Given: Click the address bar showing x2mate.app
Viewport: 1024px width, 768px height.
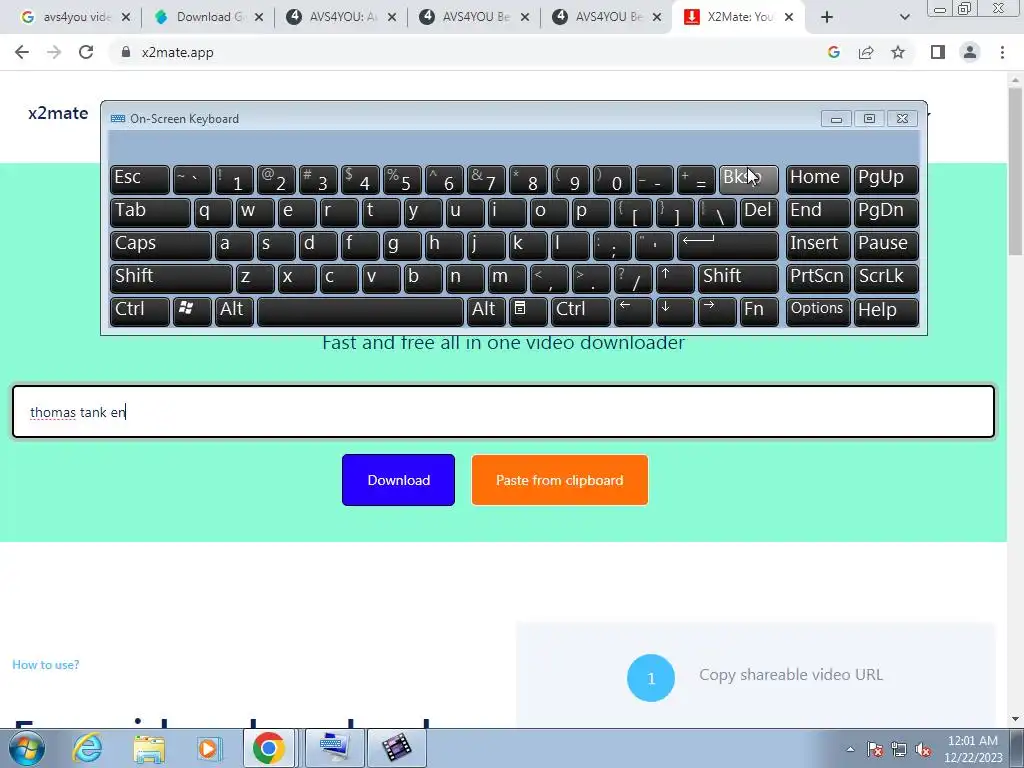Looking at the screenshot, I should pyautogui.click(x=457, y=52).
